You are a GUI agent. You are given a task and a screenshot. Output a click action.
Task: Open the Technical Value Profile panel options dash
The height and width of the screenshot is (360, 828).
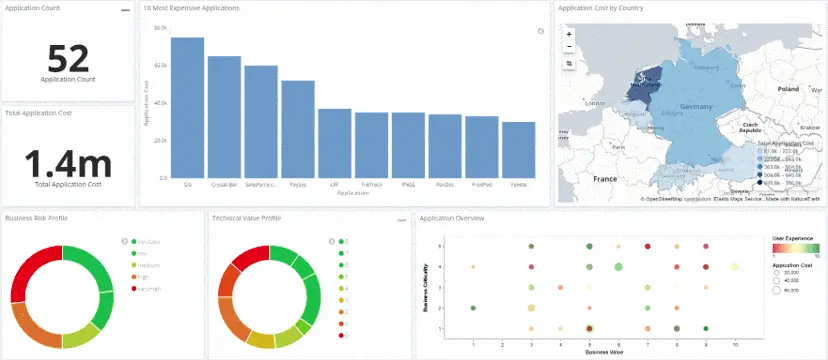(x=402, y=220)
